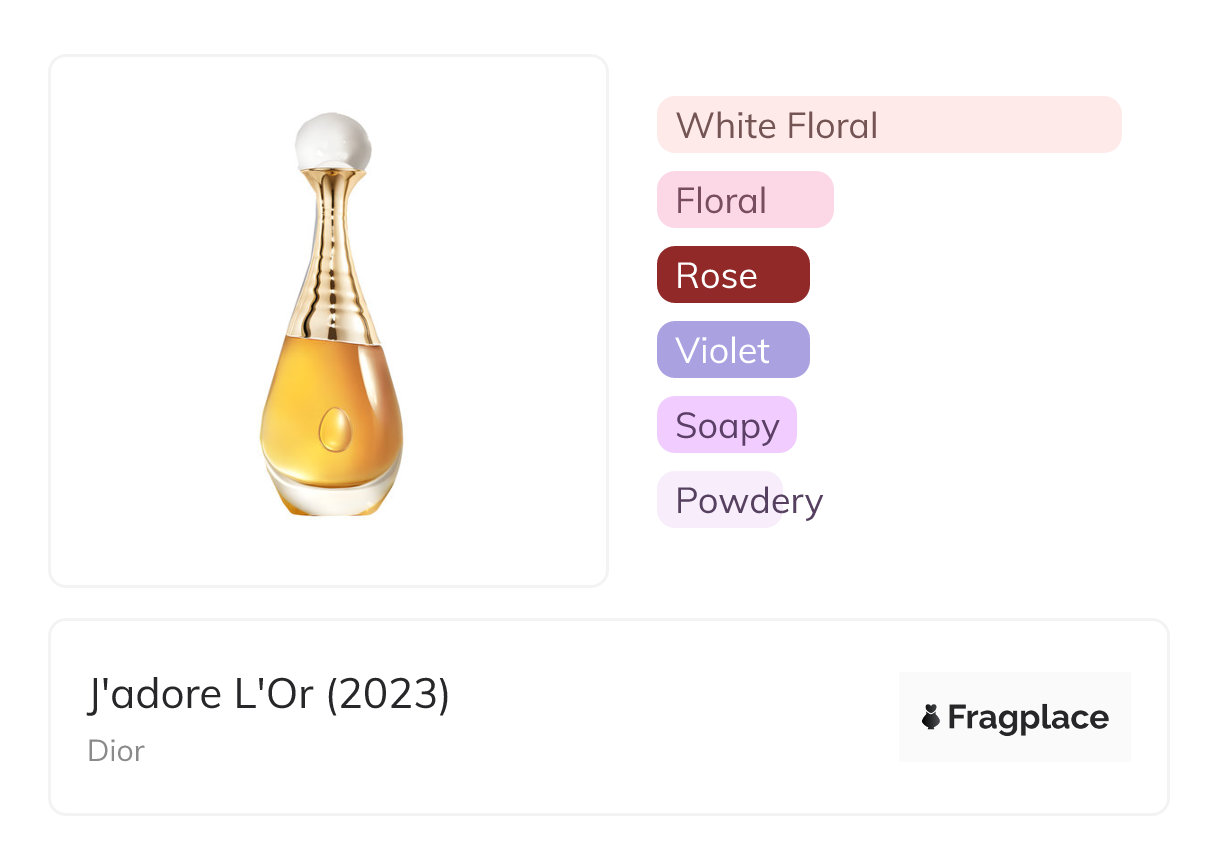Click the teardrop emblem on the bottle
Image resolution: width=1218 pixels, height=864 pixels.
pos(331,429)
